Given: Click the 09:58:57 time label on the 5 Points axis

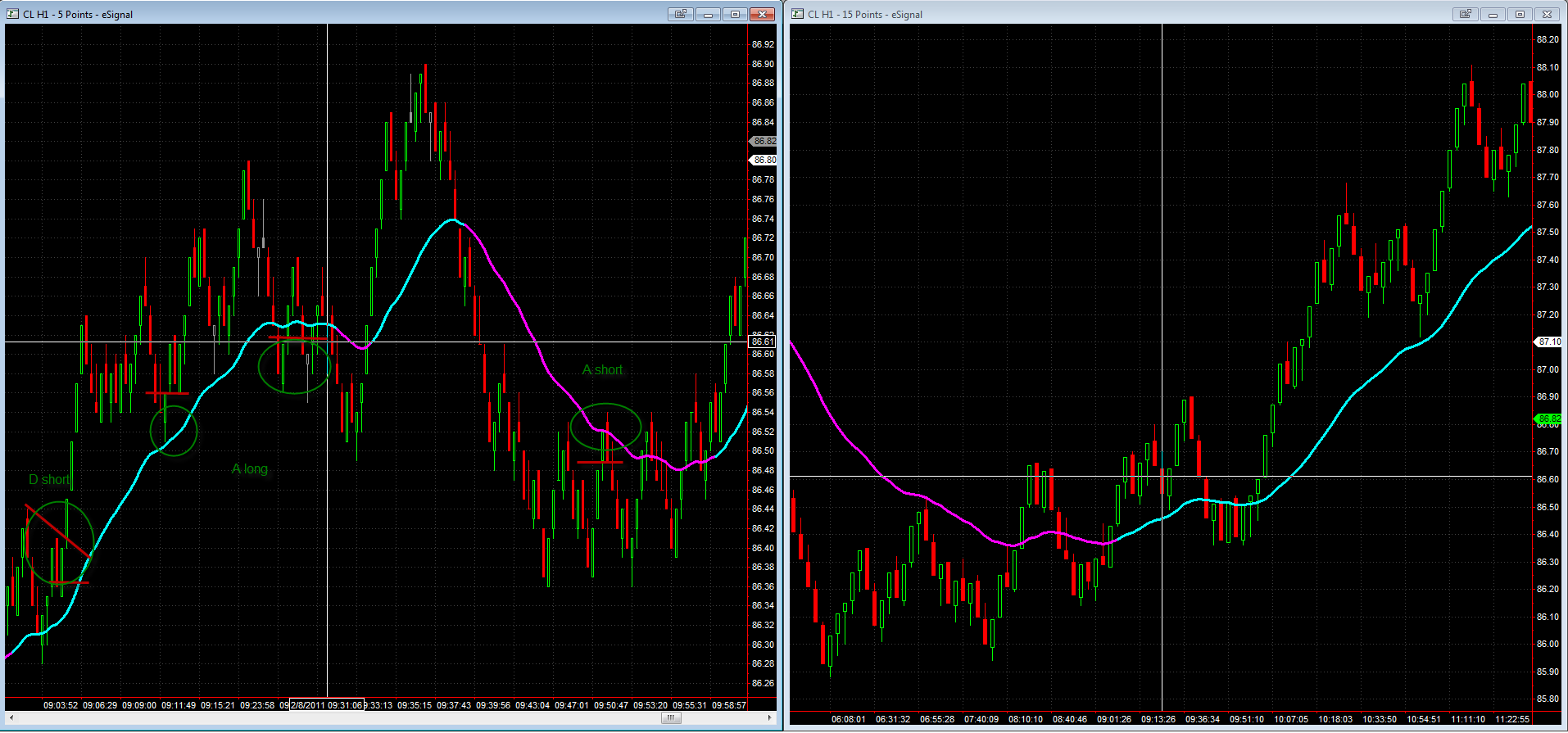Looking at the screenshot, I should pyautogui.click(x=729, y=705).
